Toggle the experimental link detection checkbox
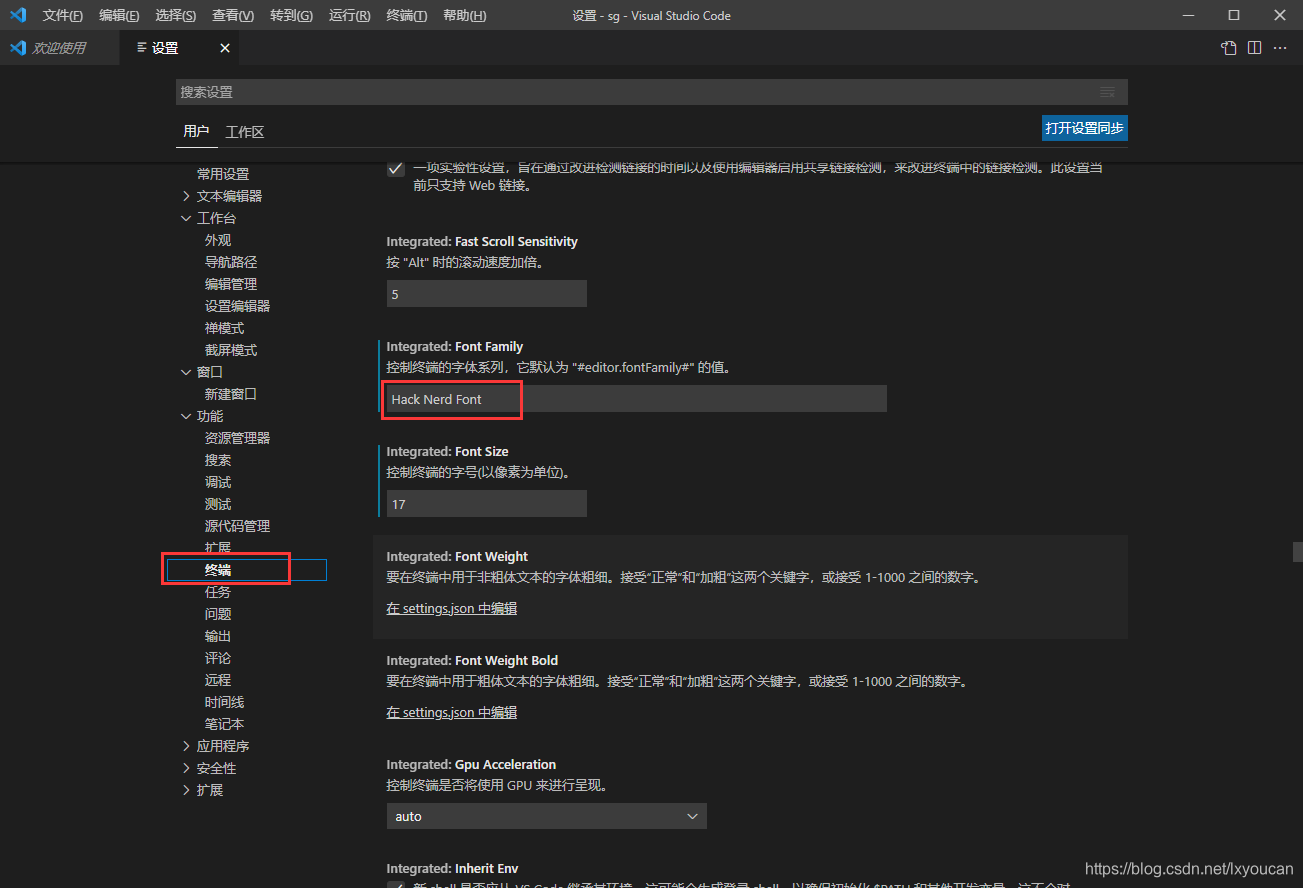Screen dimensions: 1303x888 [x=396, y=169]
